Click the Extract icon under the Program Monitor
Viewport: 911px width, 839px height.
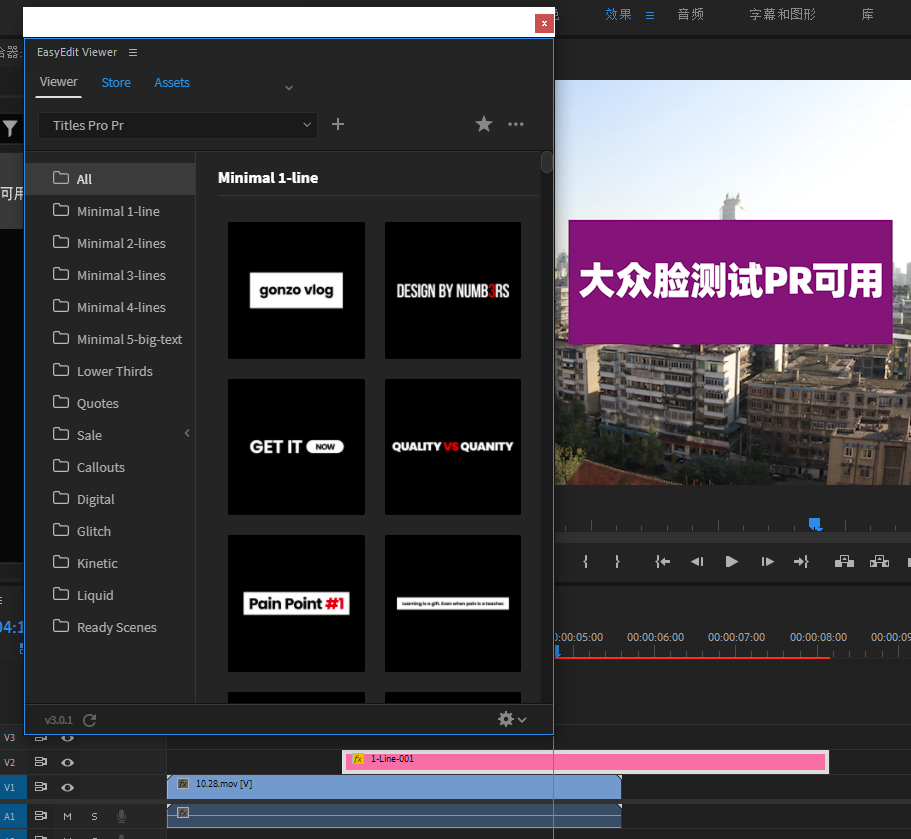[879, 562]
